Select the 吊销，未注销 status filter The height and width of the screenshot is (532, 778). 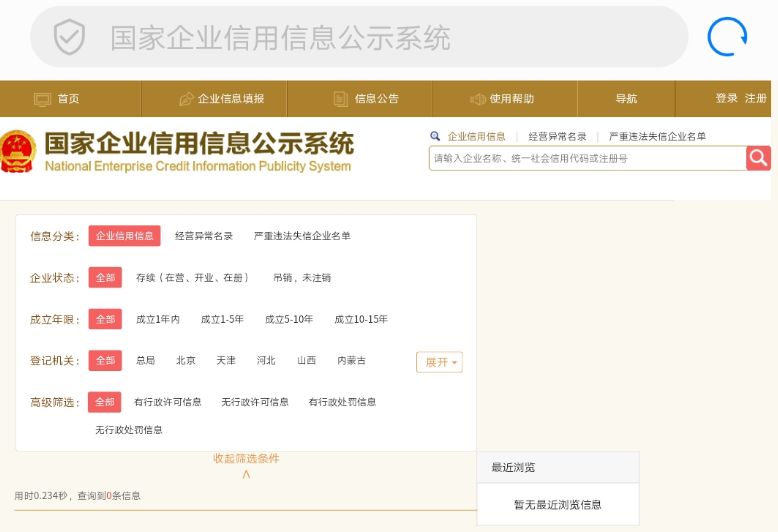302,277
